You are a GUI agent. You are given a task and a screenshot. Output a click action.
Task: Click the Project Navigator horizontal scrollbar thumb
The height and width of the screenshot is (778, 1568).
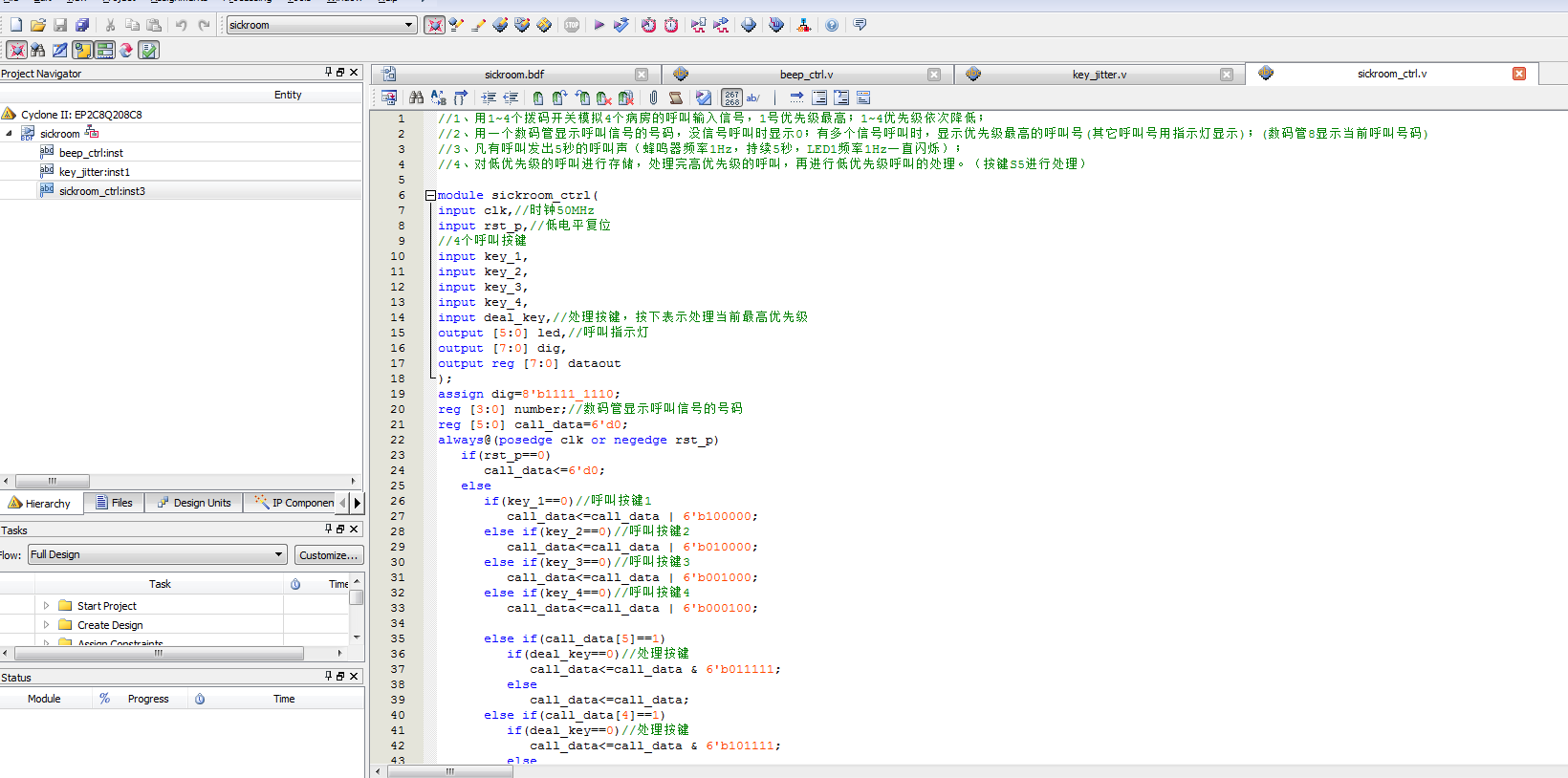[53, 482]
